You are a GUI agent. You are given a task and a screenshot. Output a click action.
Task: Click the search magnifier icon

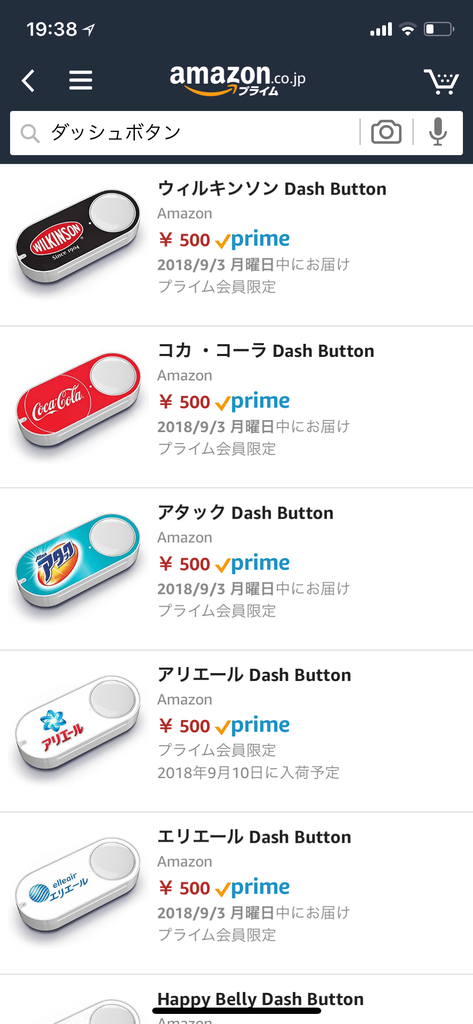[30, 133]
